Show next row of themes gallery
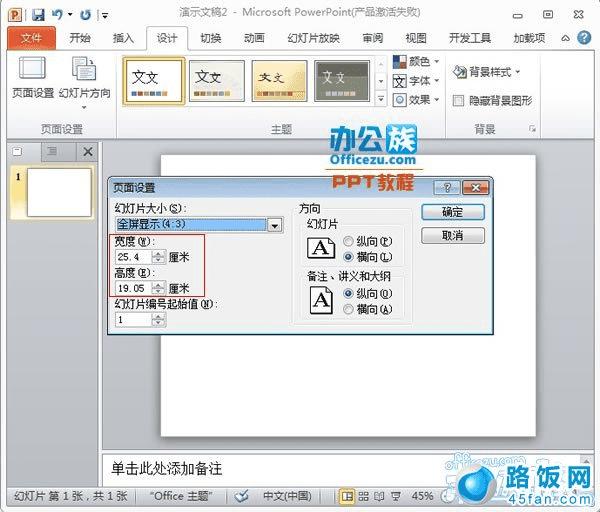 click(x=381, y=81)
